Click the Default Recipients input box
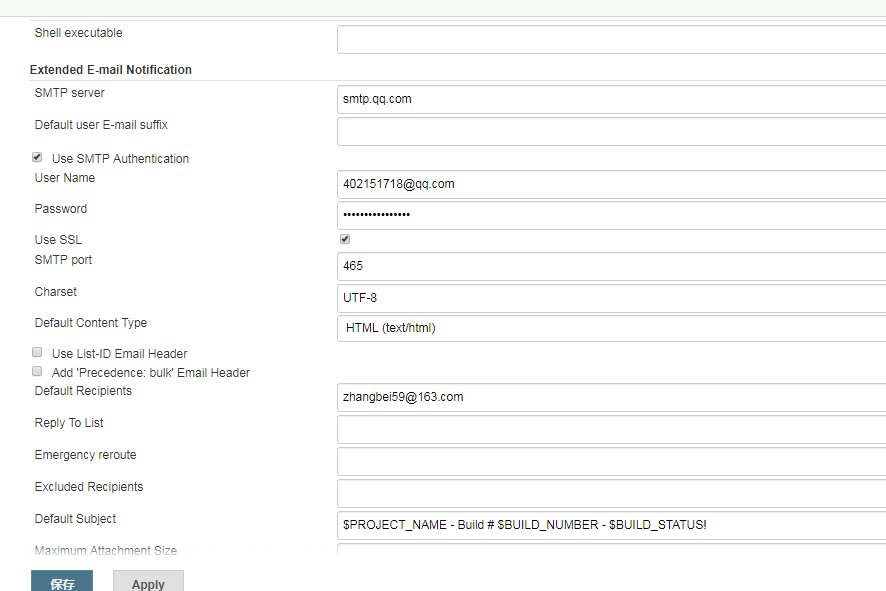The width and height of the screenshot is (886, 591). (x=610, y=397)
